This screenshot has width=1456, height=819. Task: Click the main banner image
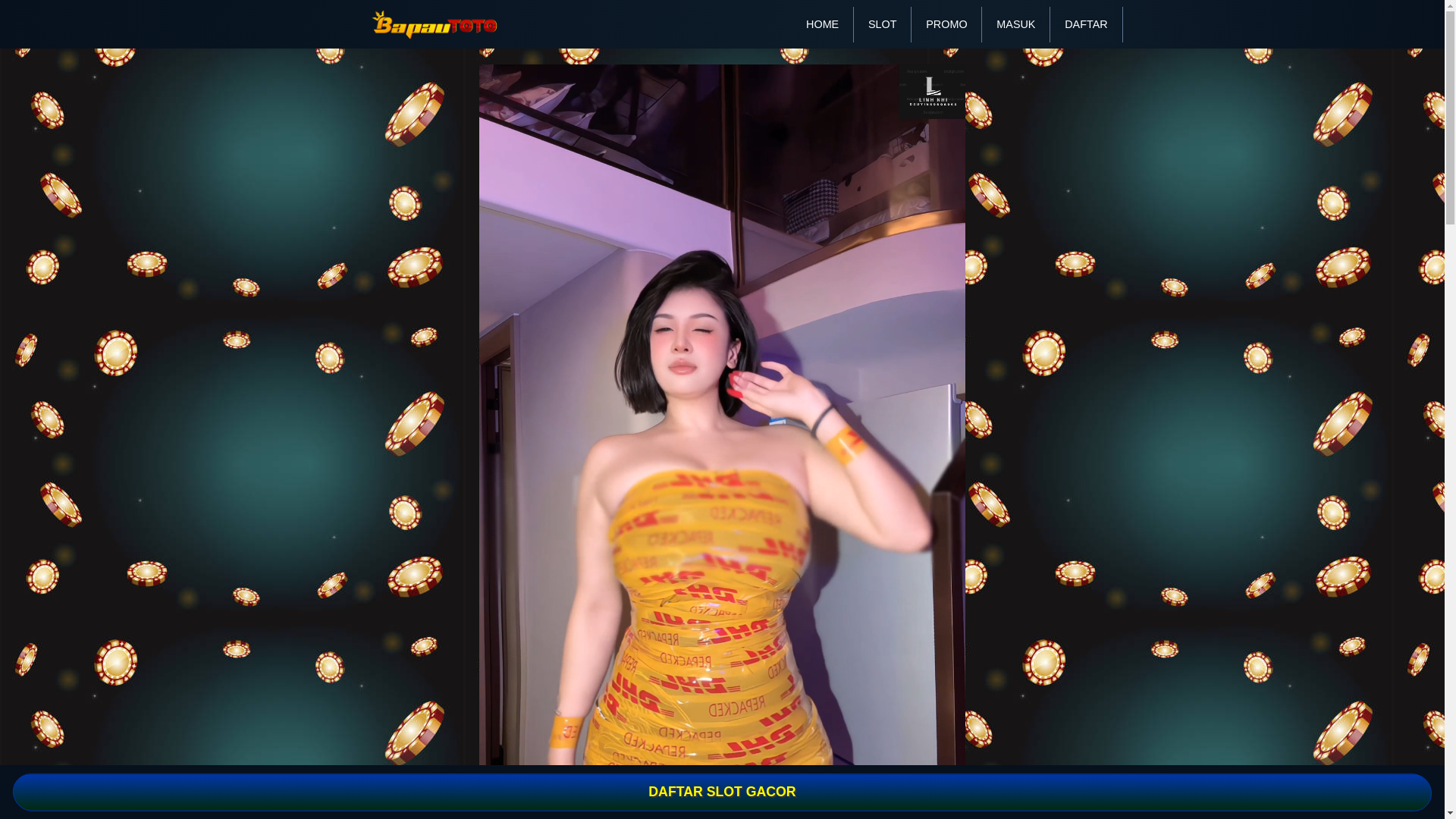click(722, 415)
